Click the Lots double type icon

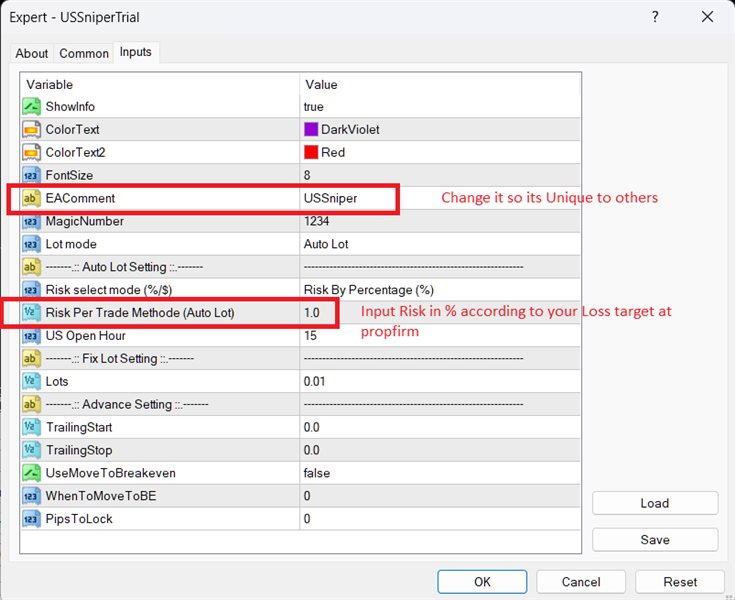click(31, 382)
